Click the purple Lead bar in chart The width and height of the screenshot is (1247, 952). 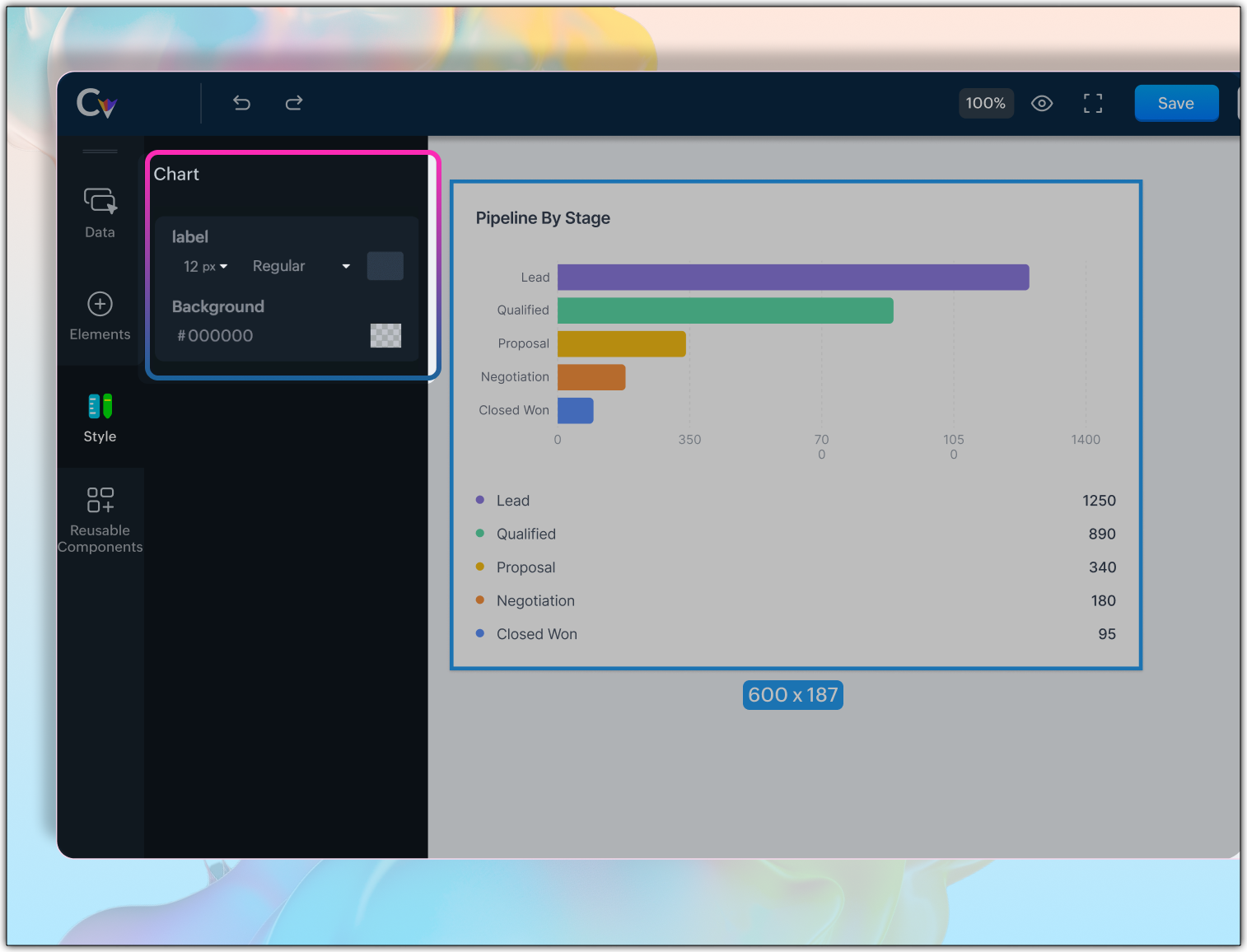(792, 278)
